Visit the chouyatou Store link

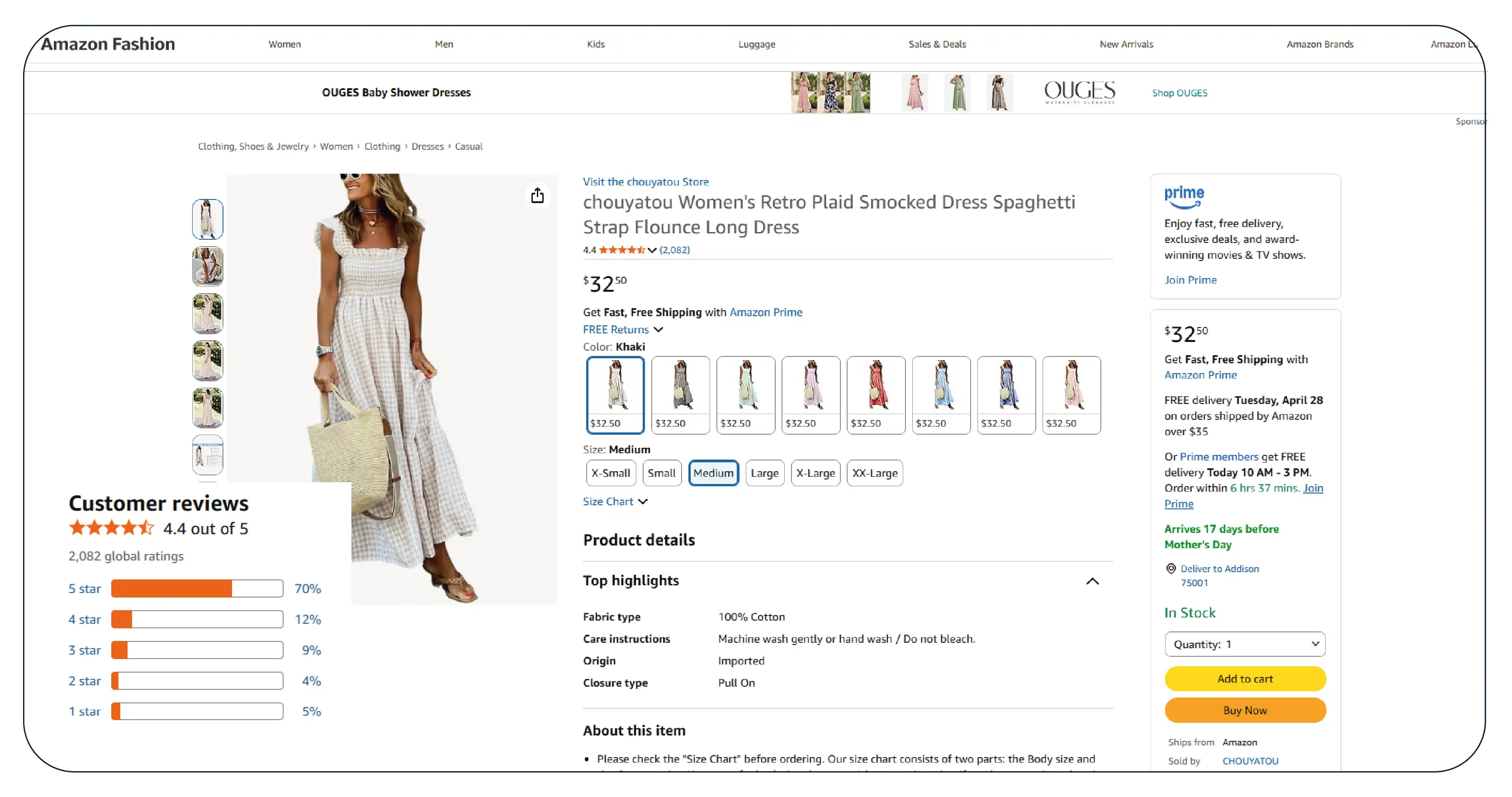tap(645, 182)
